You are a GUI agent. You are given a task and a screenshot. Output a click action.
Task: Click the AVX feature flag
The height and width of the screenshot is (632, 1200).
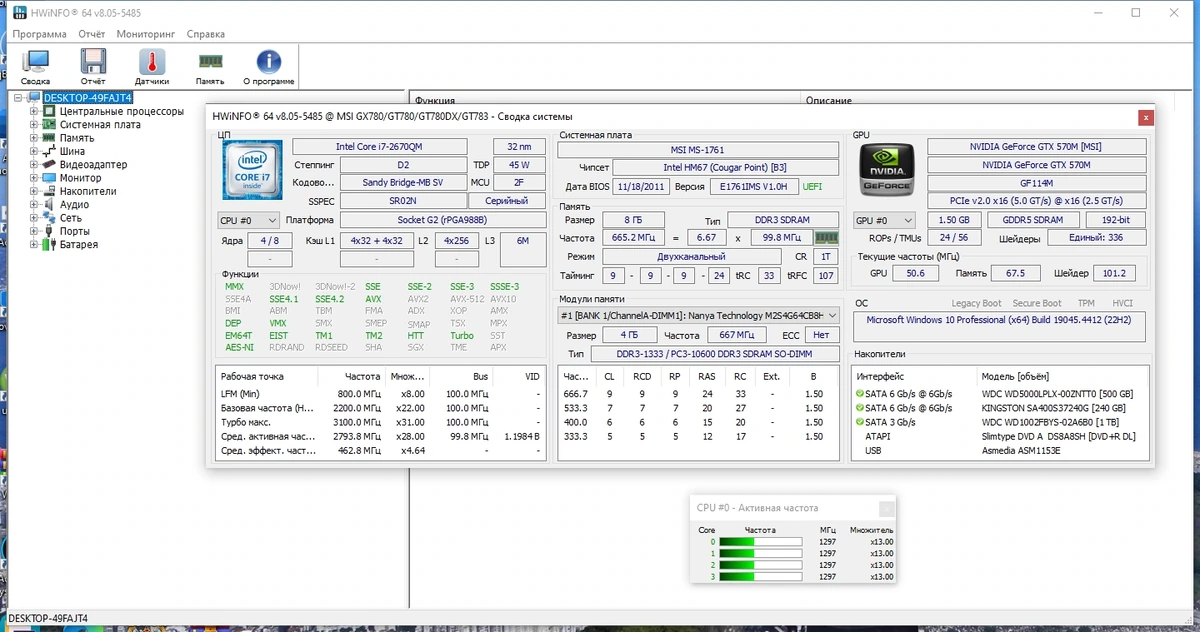373,299
